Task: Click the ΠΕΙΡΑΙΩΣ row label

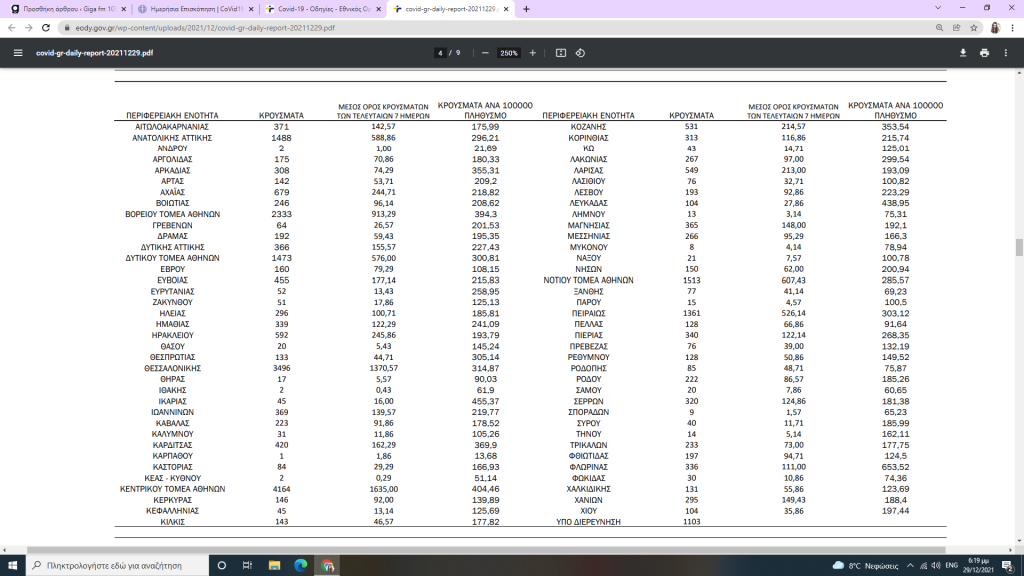Action: click(588, 313)
